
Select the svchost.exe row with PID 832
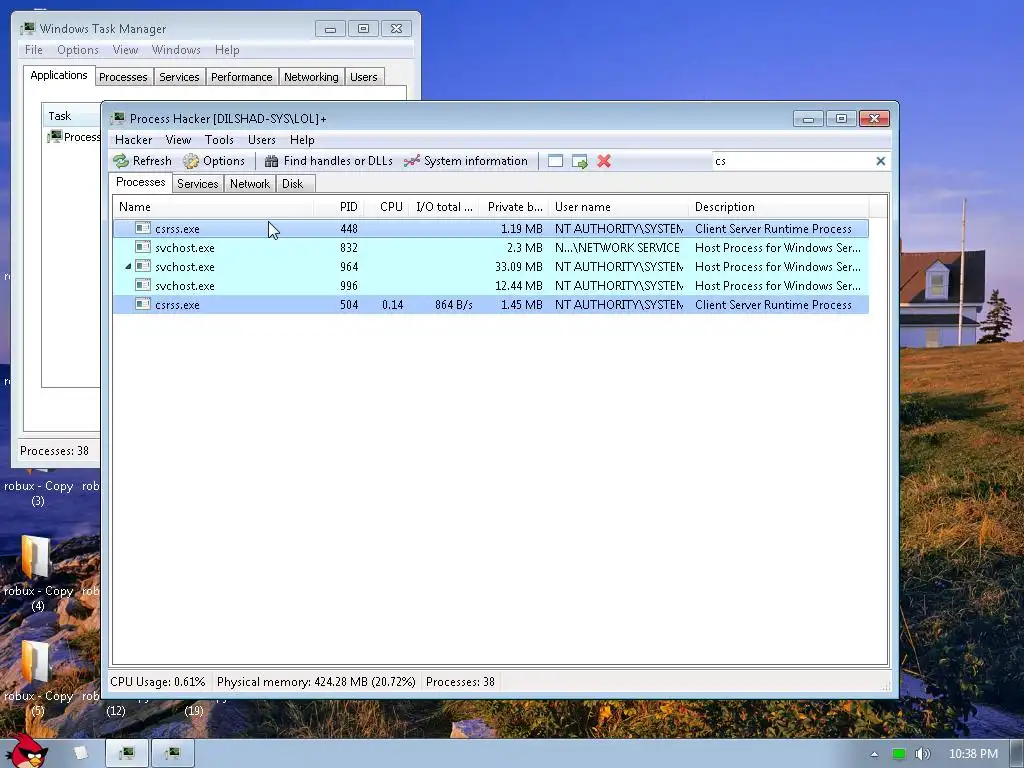490,248
